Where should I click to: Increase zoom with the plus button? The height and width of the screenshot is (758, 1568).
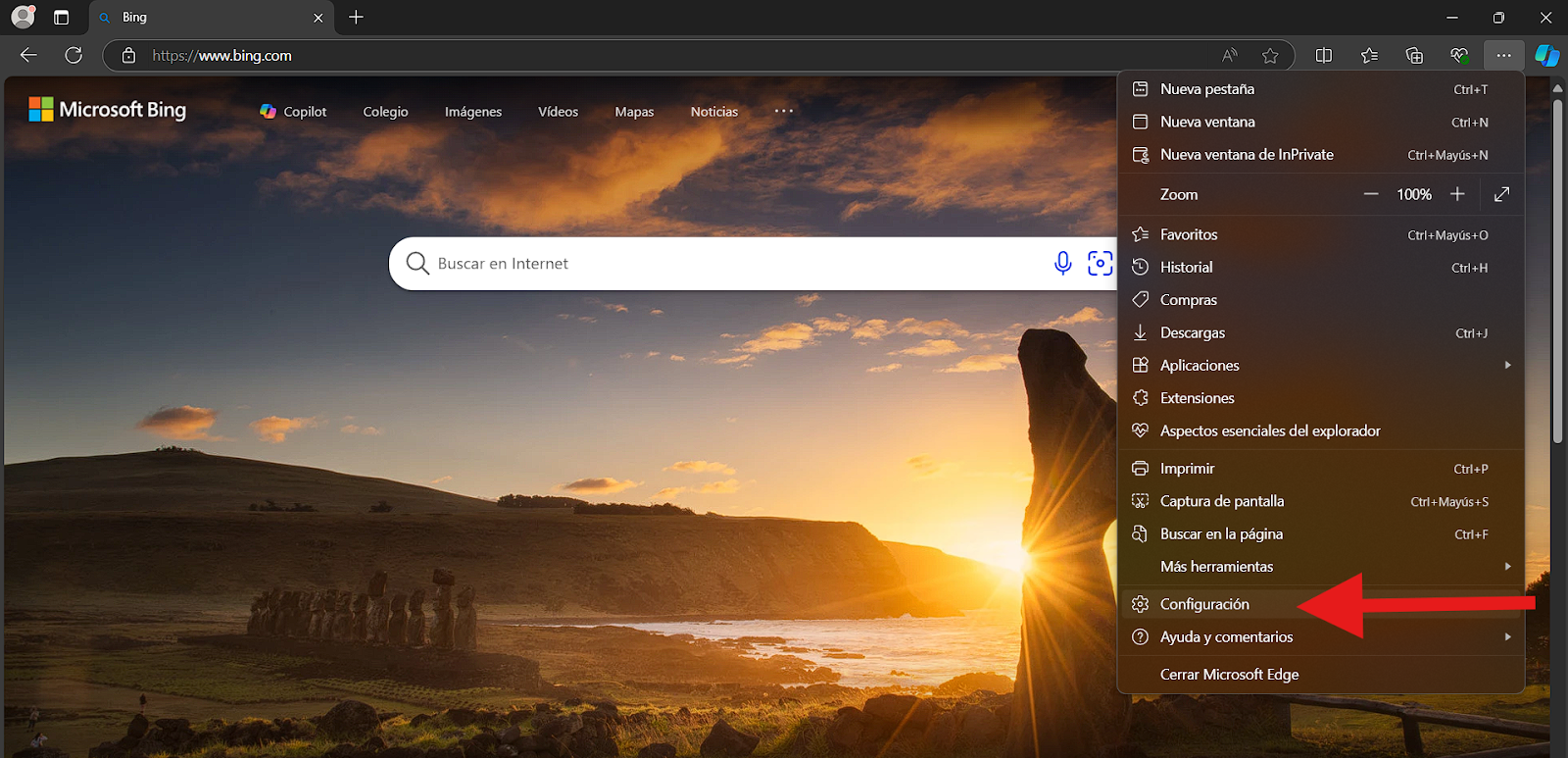(x=1457, y=194)
